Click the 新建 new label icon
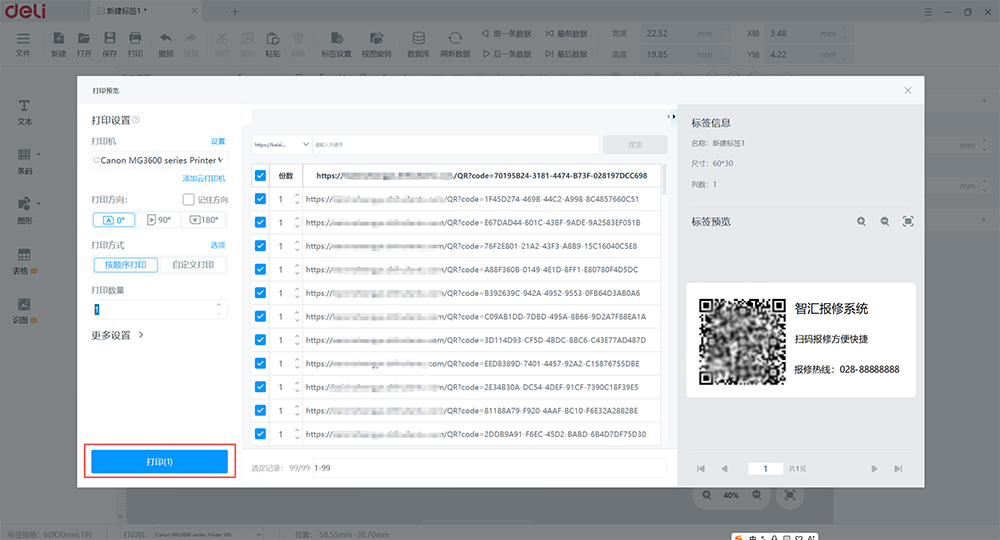This screenshot has height=540, width=1000. [59, 44]
